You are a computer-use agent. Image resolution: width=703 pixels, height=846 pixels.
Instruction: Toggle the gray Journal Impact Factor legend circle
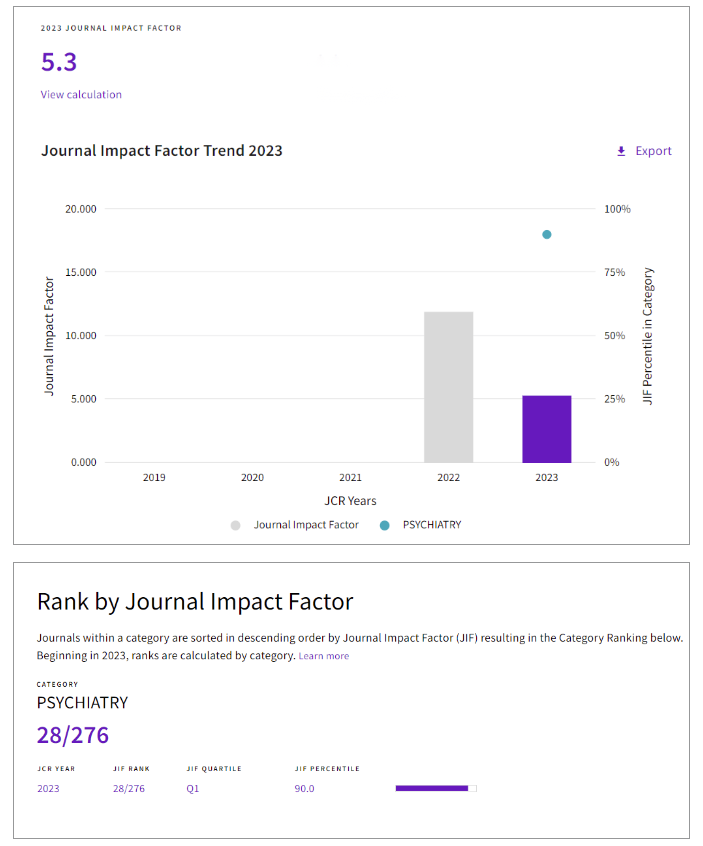[x=235, y=525]
